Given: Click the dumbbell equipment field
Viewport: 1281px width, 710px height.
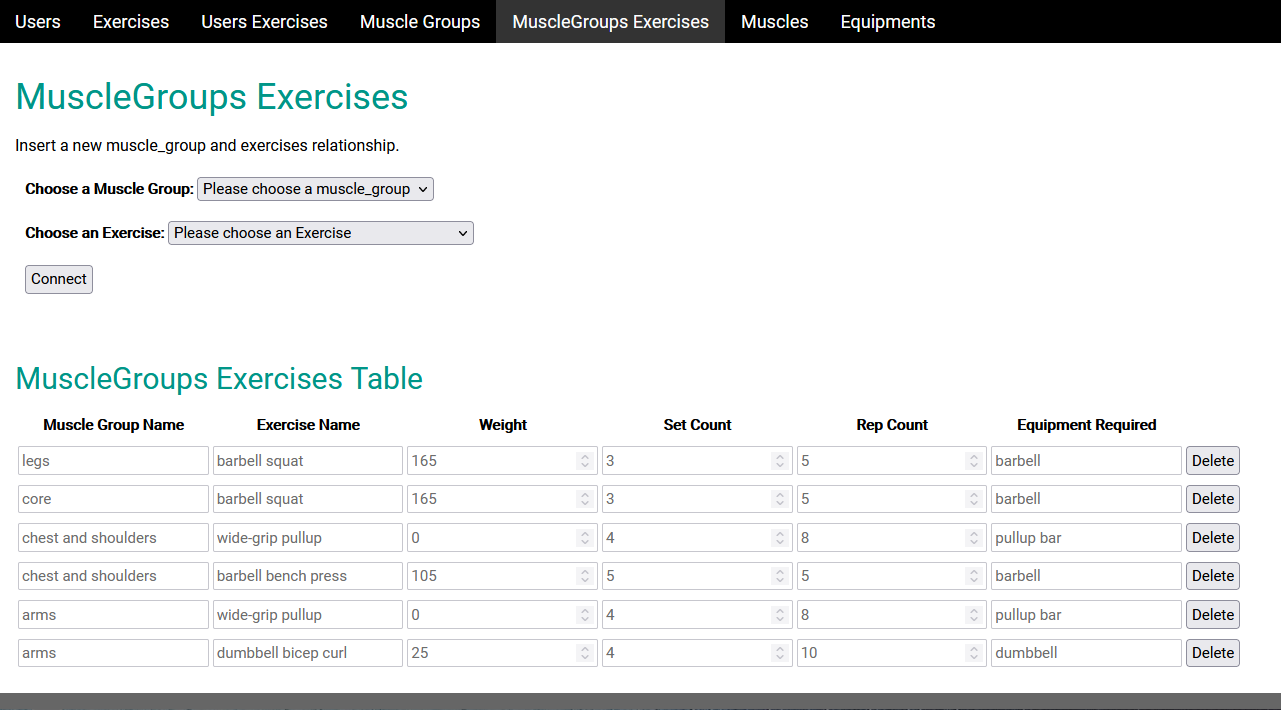Looking at the screenshot, I should [x=1086, y=653].
